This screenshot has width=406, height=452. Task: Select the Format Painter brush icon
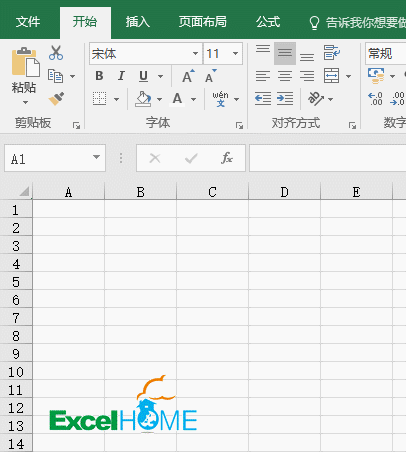click(x=56, y=99)
